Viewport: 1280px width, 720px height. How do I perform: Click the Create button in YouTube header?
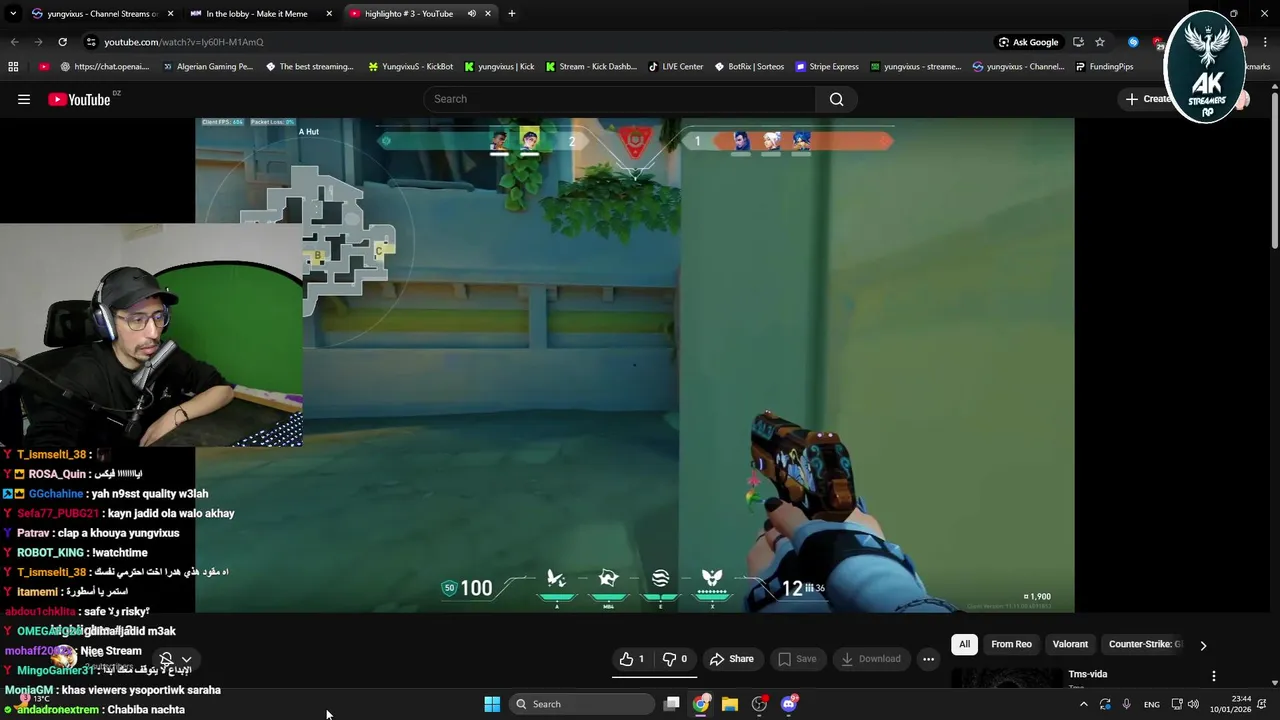pyautogui.click(x=1148, y=99)
